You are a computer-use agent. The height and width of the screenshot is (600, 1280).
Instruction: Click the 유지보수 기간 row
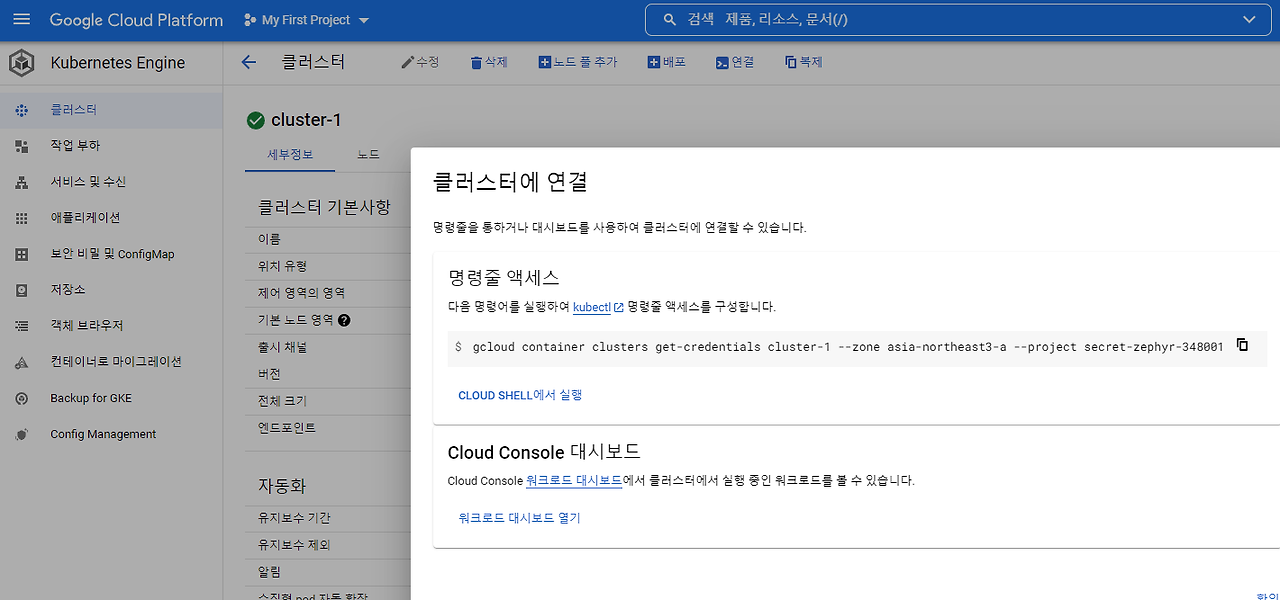tap(328, 518)
